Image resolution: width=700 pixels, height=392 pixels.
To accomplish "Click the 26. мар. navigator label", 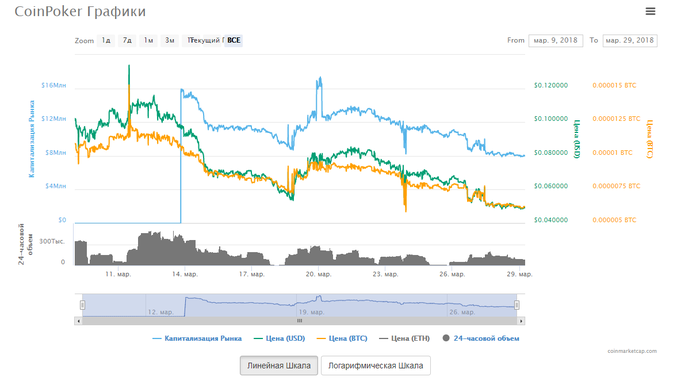I will tap(462, 312).
